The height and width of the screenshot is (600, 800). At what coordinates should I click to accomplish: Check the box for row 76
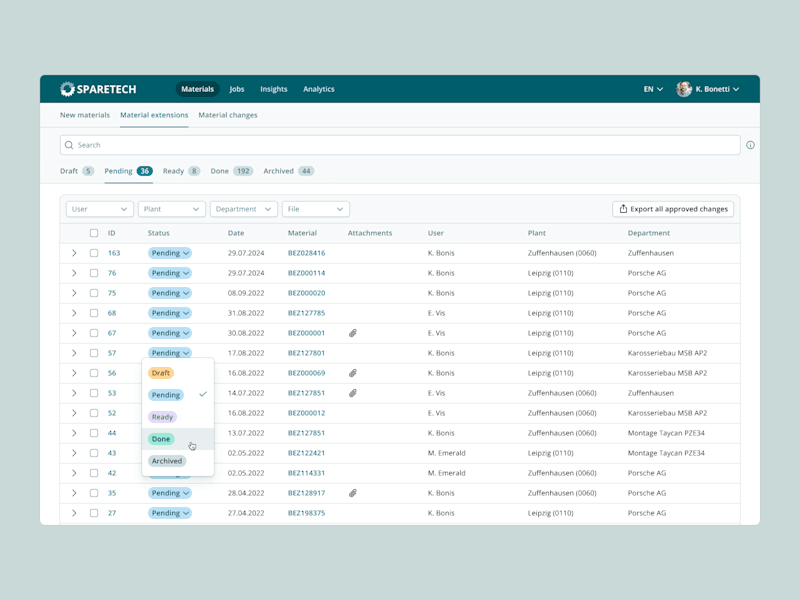pyautogui.click(x=94, y=273)
